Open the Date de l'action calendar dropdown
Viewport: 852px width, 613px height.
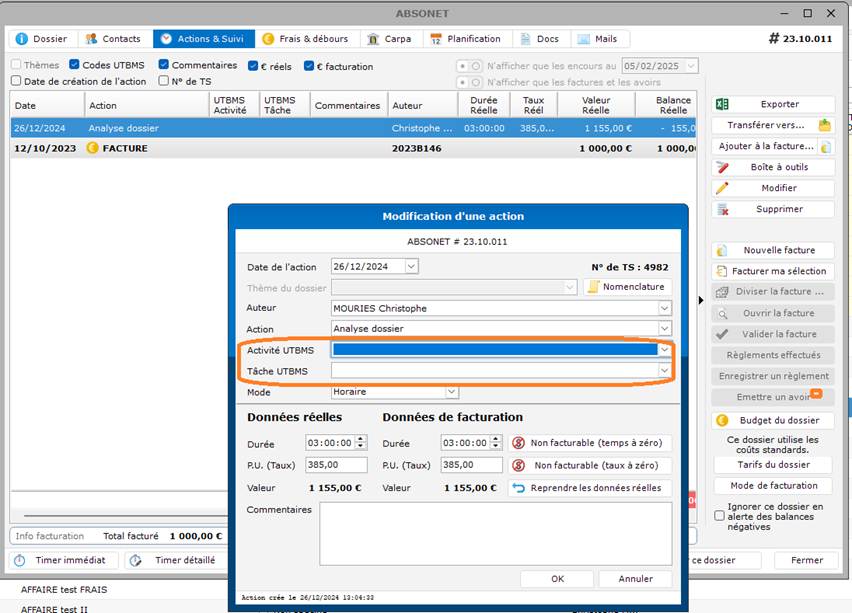pos(411,267)
